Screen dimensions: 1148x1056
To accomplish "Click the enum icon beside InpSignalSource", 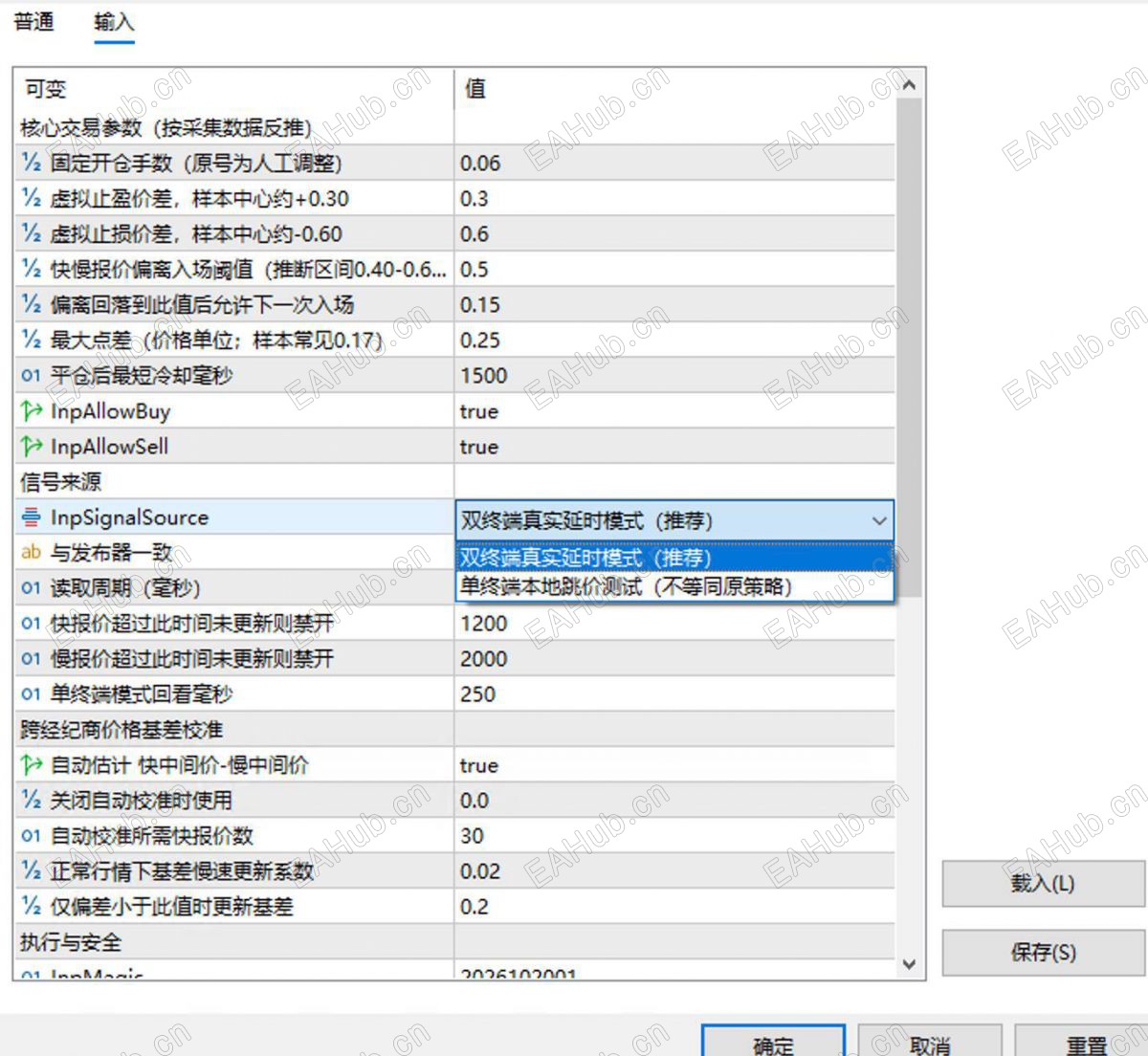I will click(x=31, y=517).
